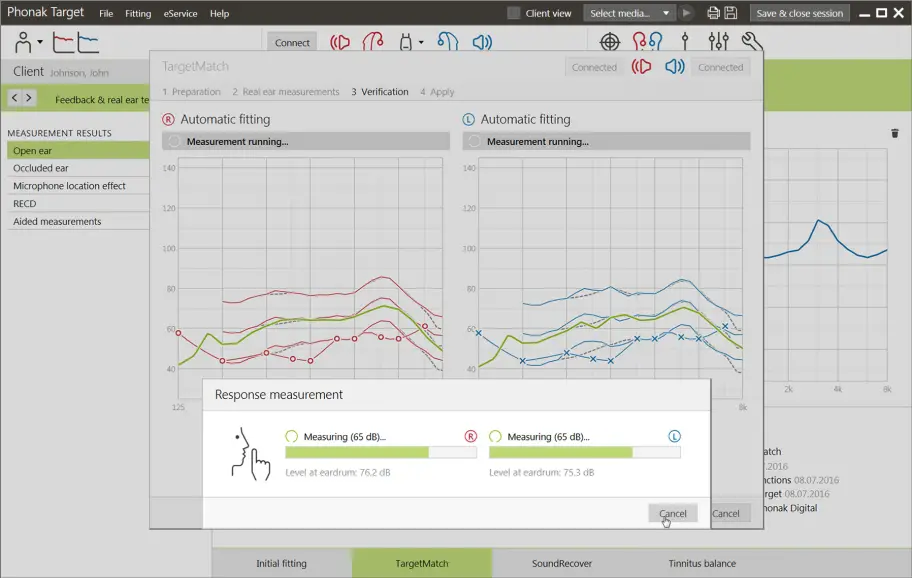Enable the Client view checkbox
The width and height of the screenshot is (912, 578).
pyautogui.click(x=514, y=13)
